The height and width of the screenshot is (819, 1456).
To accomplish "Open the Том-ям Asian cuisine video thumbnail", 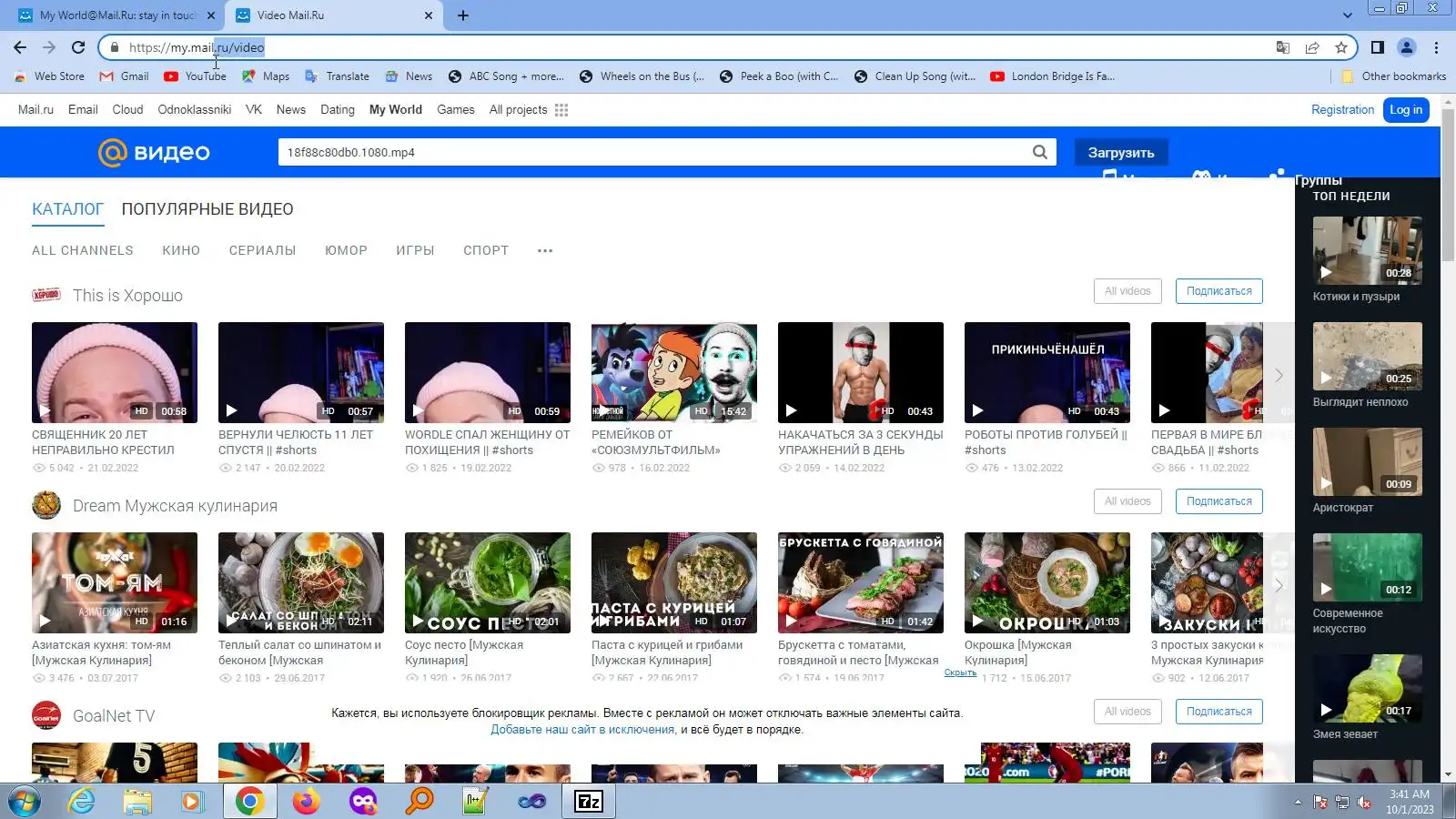I will click(x=115, y=582).
